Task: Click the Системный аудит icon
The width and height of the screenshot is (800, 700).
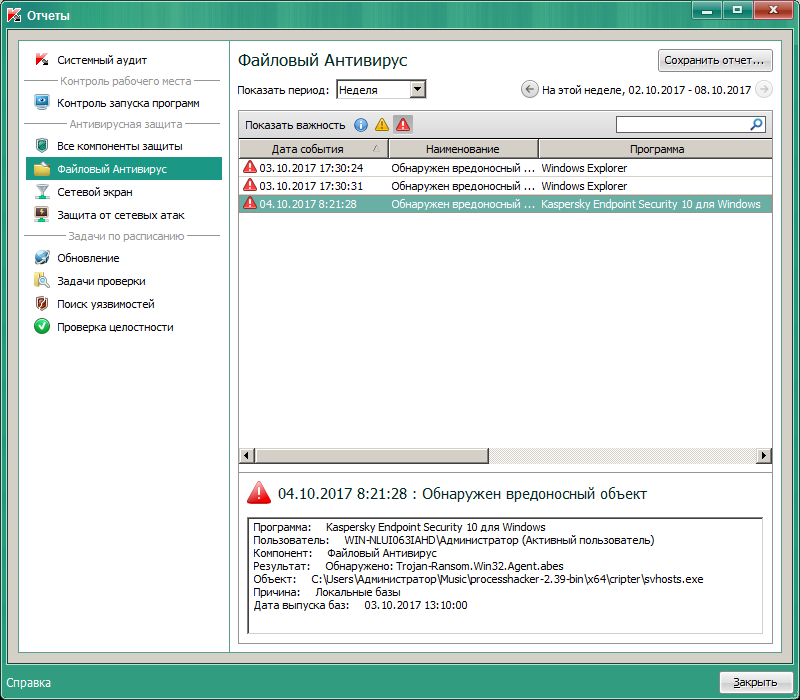Action: 42,60
